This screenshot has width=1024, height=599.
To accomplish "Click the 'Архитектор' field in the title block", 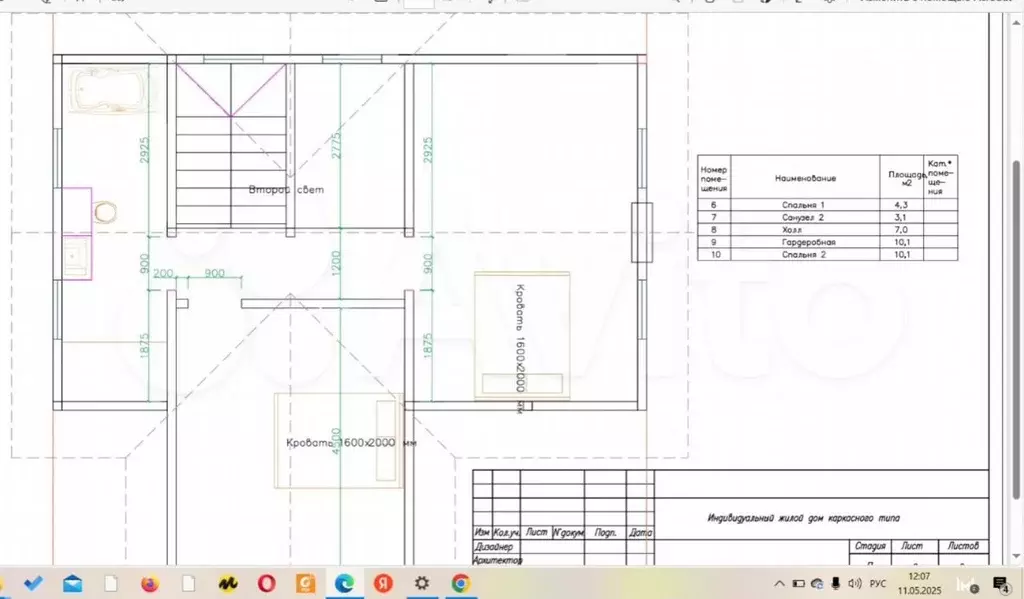I will click(498, 560).
